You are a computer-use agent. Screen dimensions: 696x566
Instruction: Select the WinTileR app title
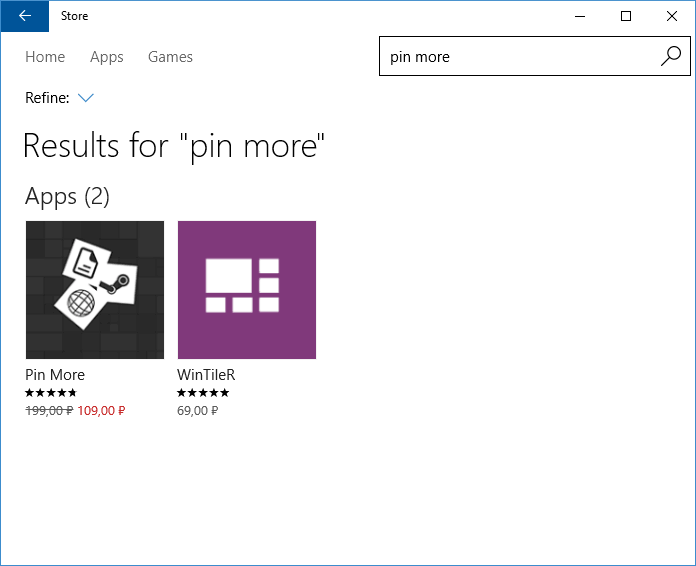pos(206,375)
